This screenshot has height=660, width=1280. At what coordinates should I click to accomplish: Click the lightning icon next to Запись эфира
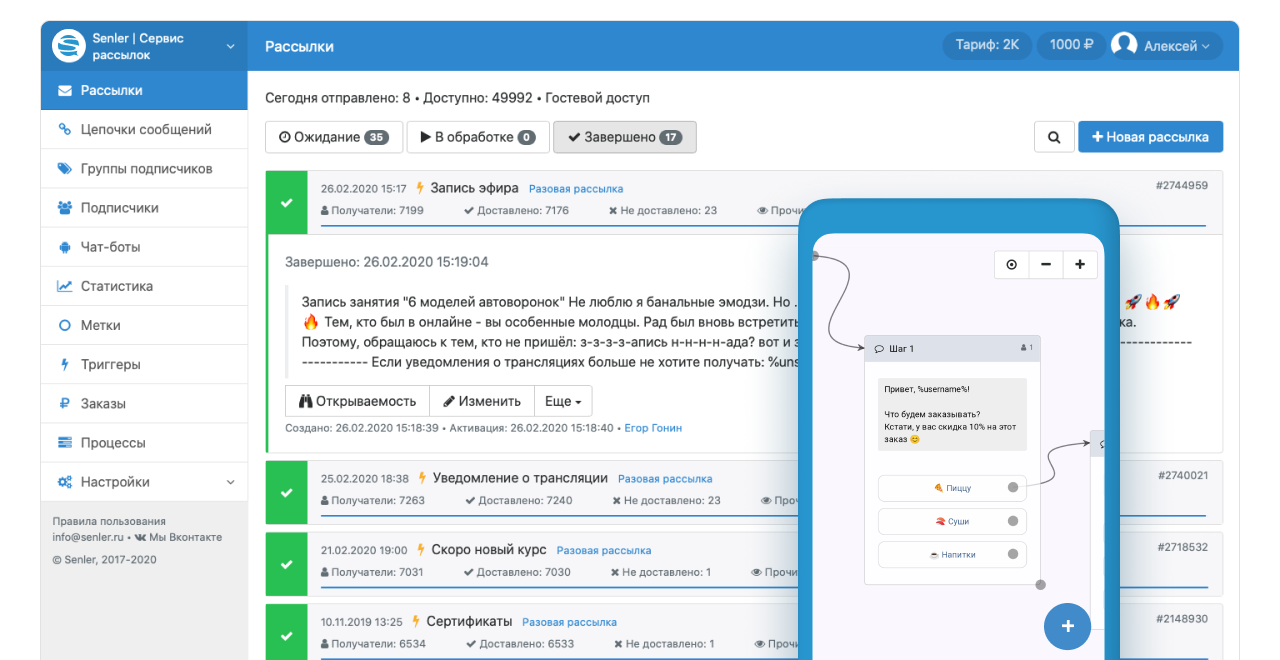pyautogui.click(x=420, y=188)
